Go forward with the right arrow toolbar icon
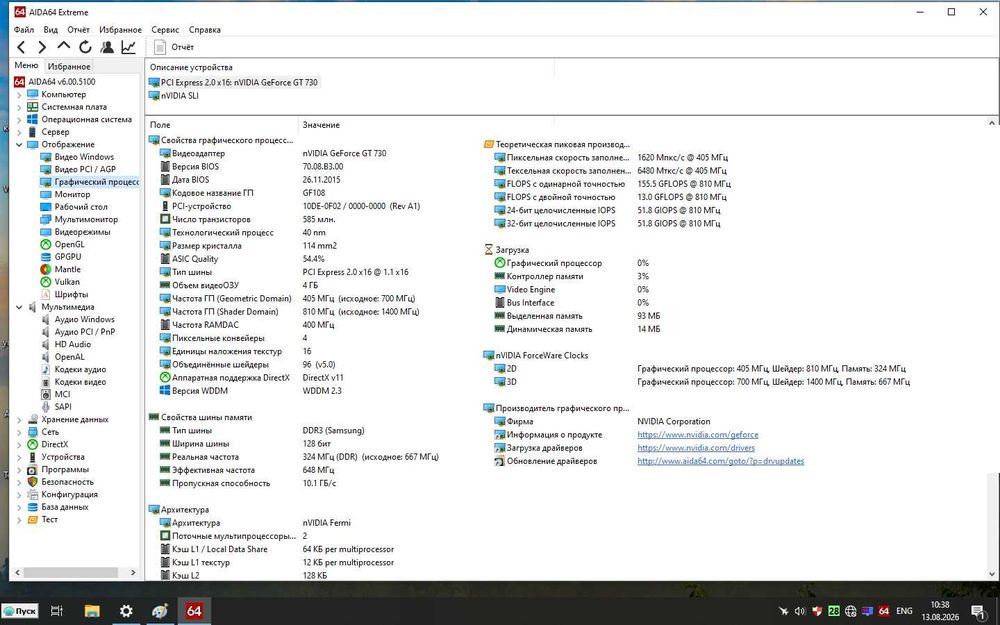The width and height of the screenshot is (1000, 625). tap(42, 47)
